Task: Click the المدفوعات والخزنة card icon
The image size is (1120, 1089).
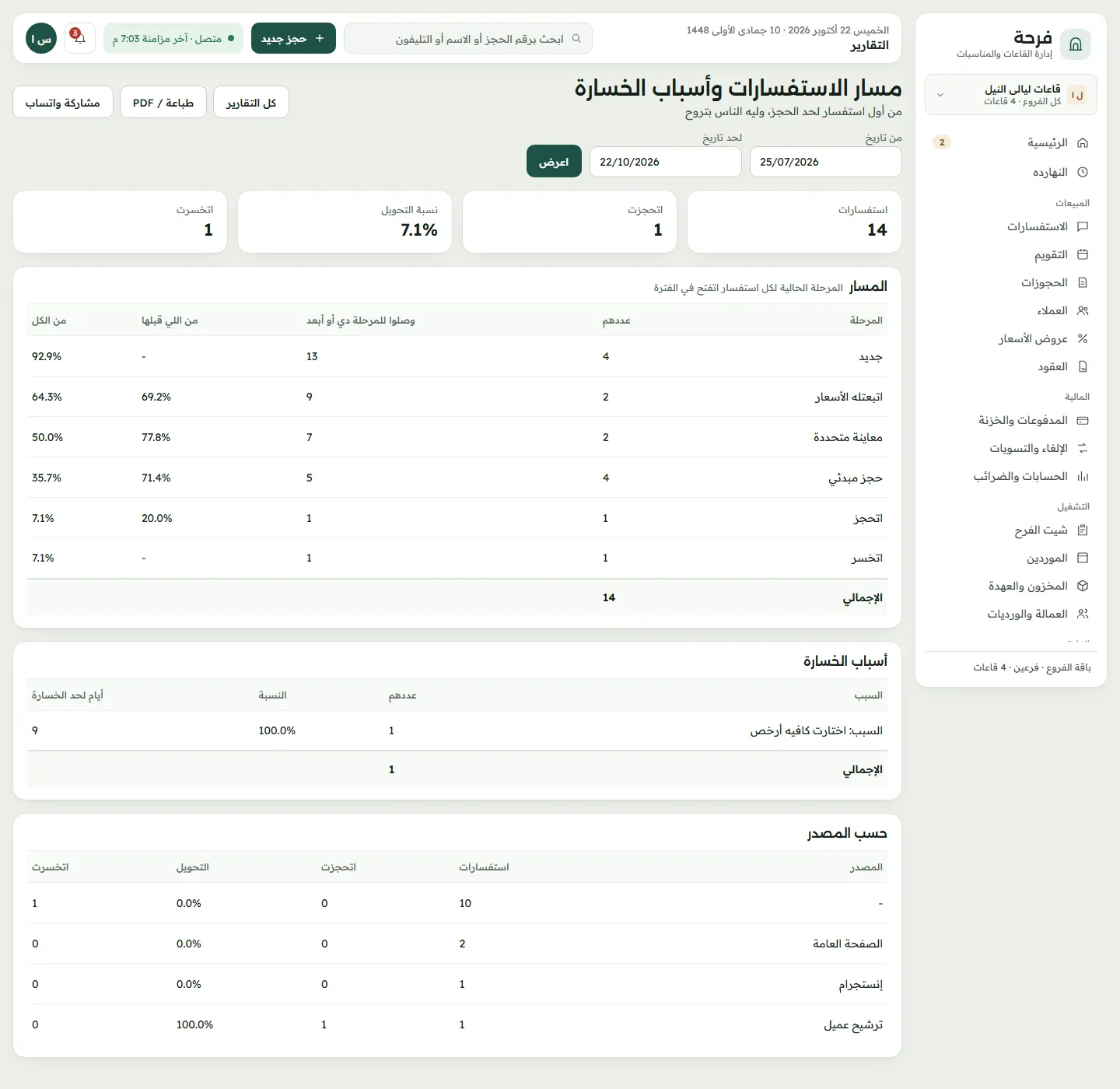Action: [x=1083, y=420]
